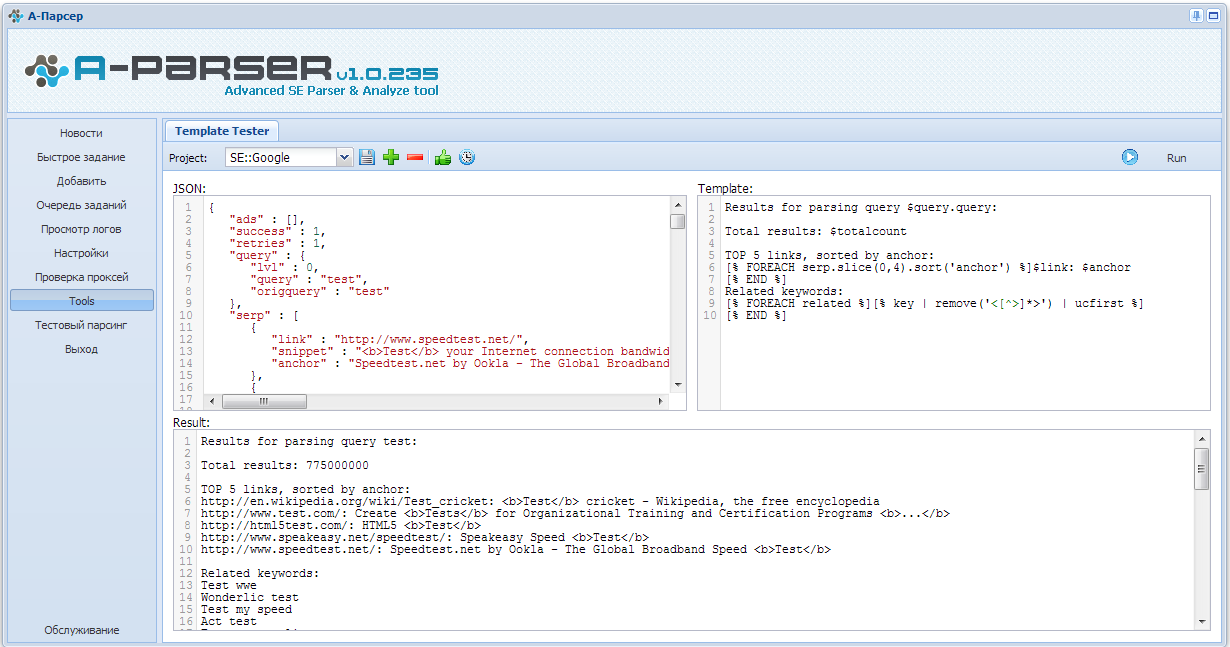This screenshot has height=647, width=1230.
Task: Click the JSON editor vertical scrollbar thumb
Action: pos(677,221)
